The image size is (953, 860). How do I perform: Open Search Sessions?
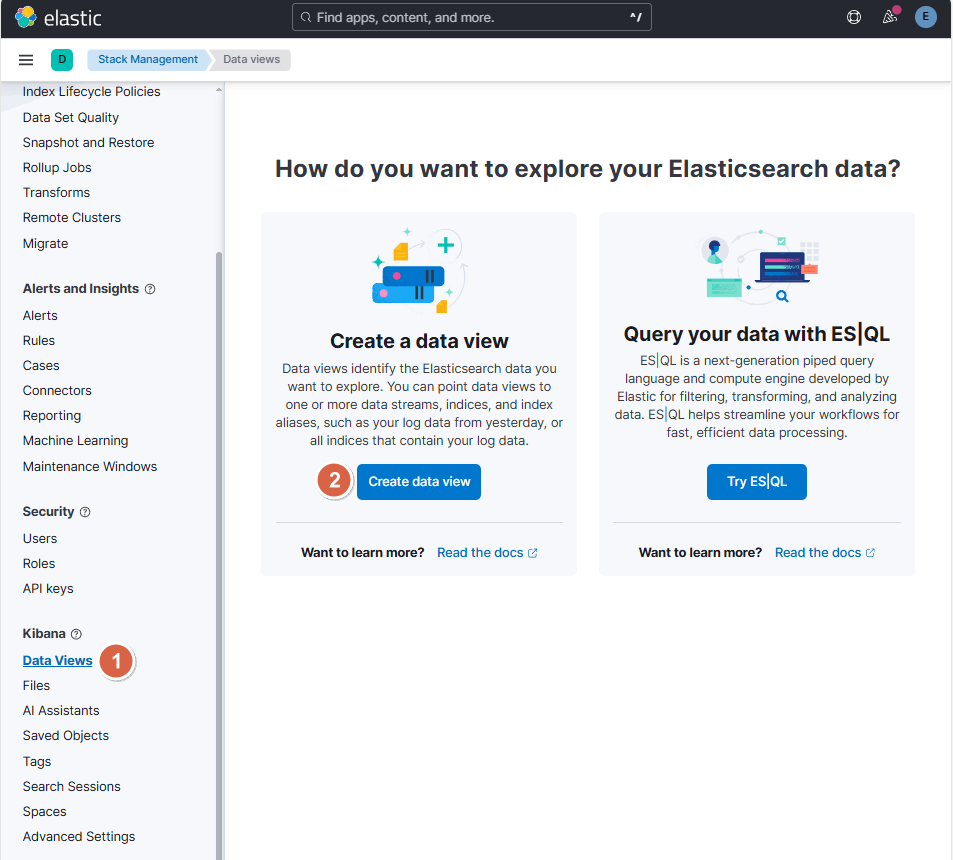coord(72,786)
